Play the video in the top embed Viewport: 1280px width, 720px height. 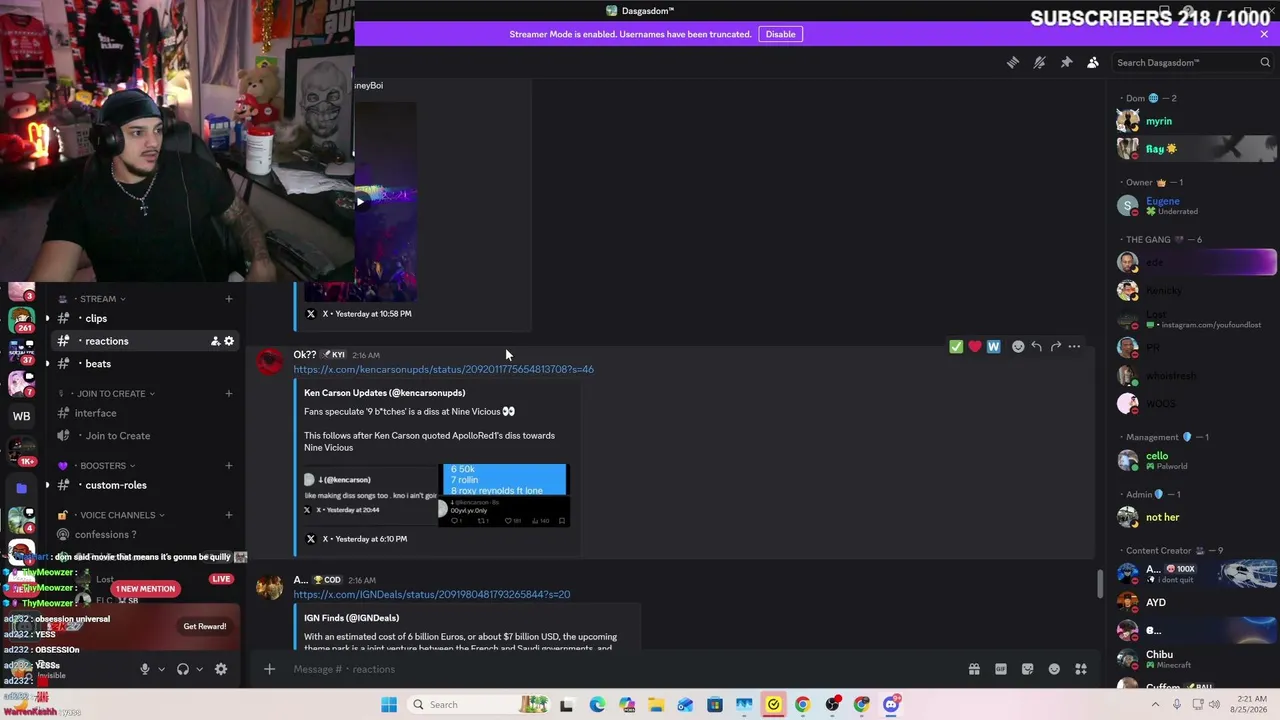pos(360,202)
